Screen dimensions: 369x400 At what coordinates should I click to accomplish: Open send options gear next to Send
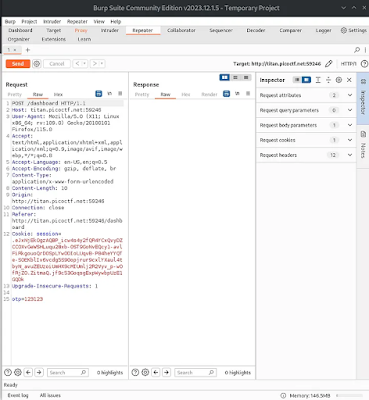(x=37, y=64)
